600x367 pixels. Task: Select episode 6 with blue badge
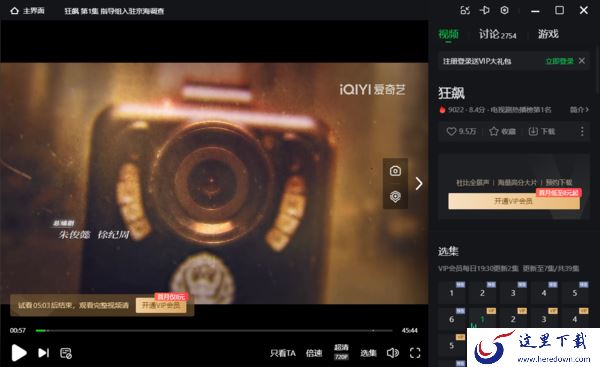click(452, 319)
